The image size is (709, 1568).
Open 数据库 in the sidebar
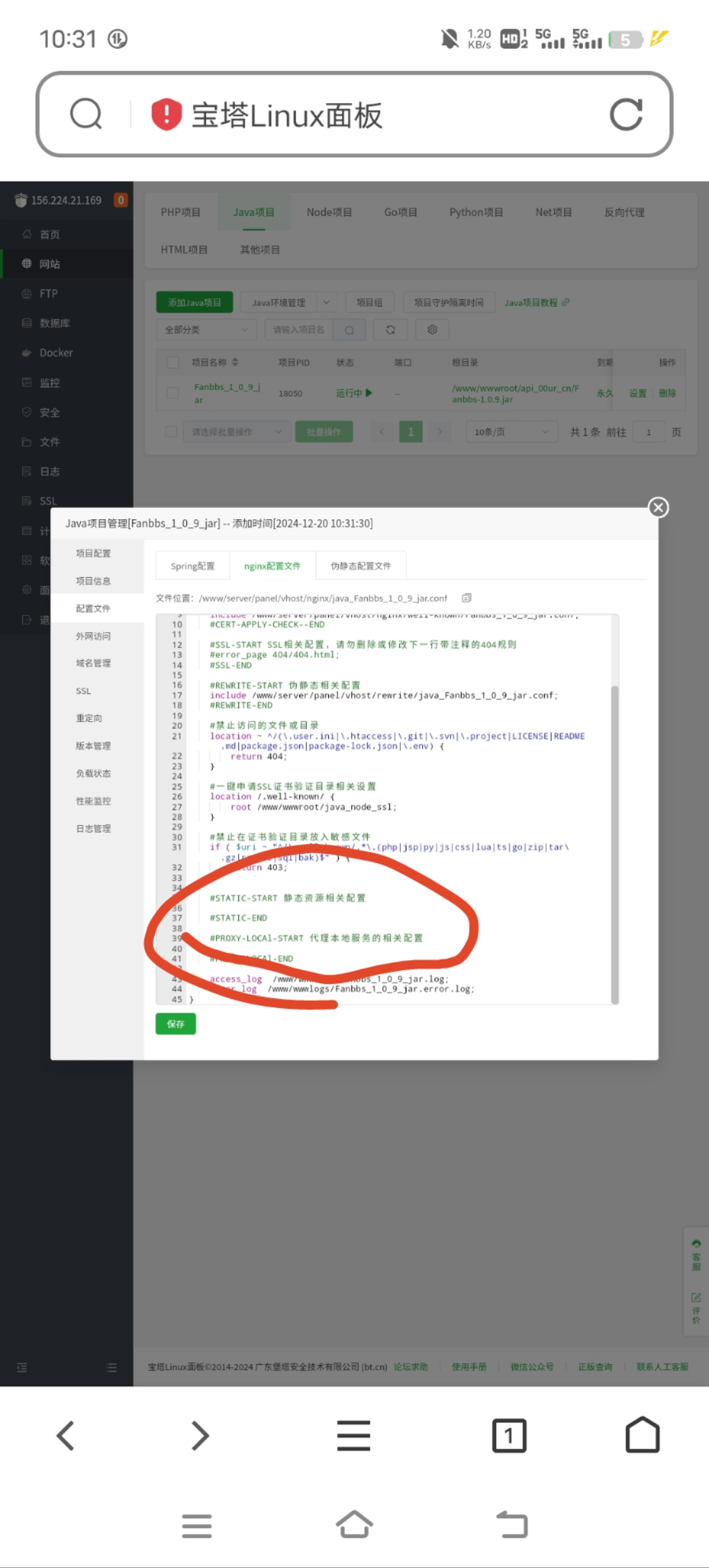click(x=54, y=323)
